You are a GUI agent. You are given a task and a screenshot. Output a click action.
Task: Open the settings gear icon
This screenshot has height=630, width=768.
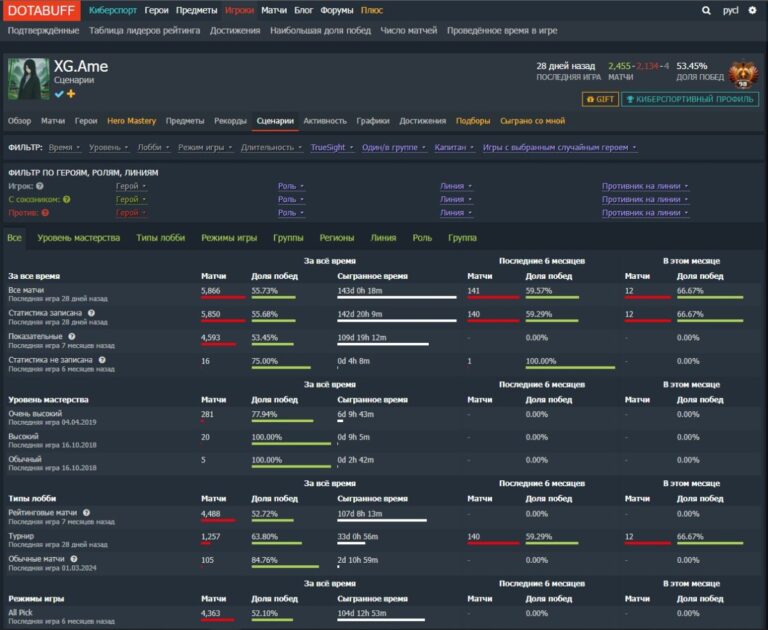pyautogui.click(x=752, y=10)
